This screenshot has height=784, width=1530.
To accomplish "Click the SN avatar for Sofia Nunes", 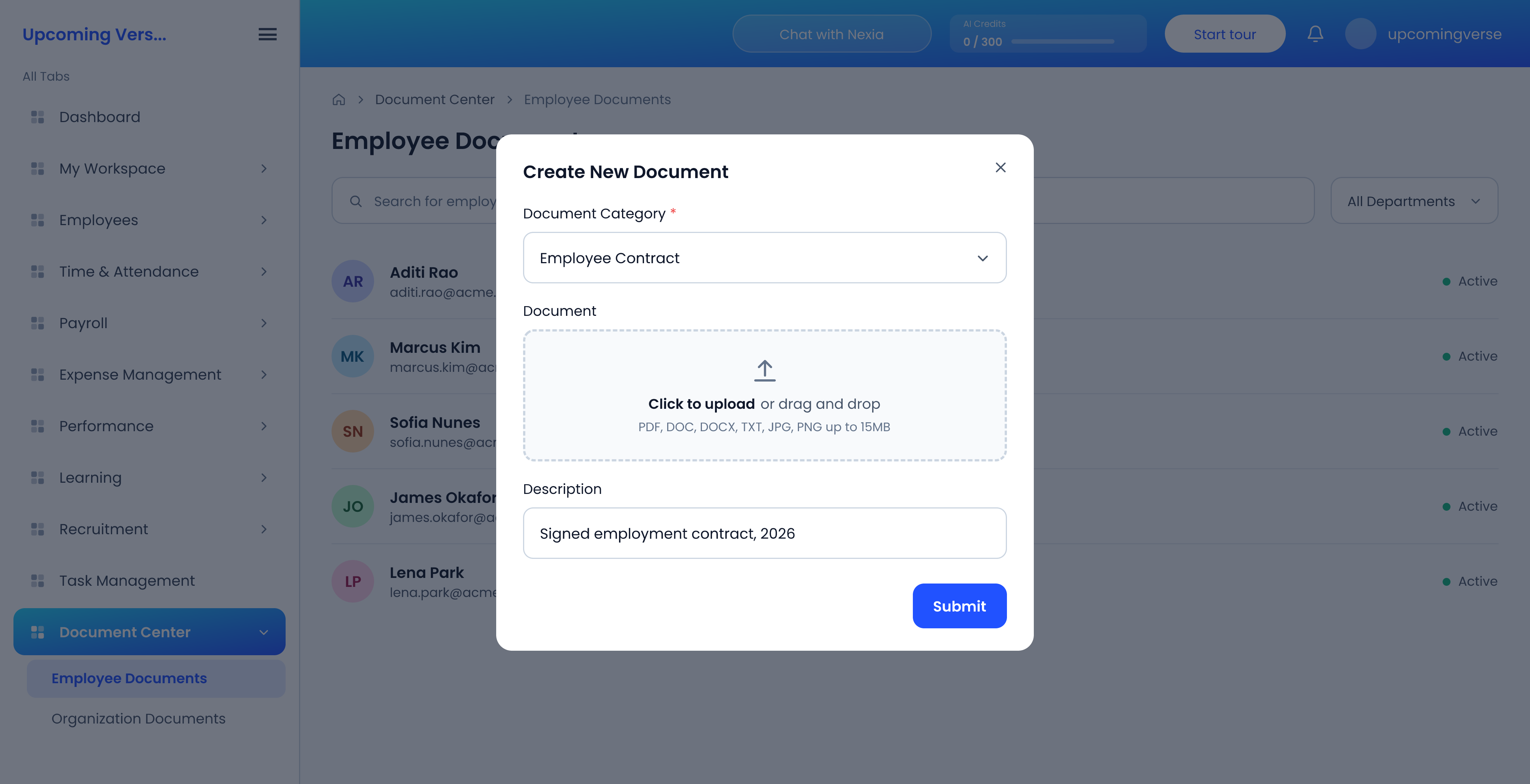I will 353,431.
